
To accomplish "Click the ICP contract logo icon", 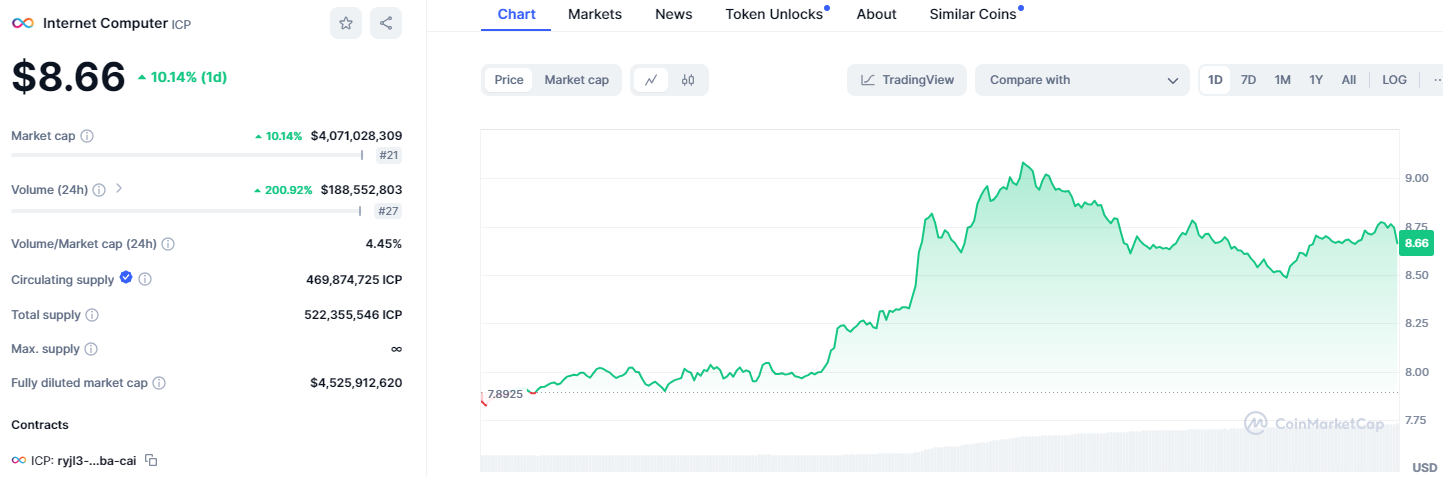I will (18, 460).
